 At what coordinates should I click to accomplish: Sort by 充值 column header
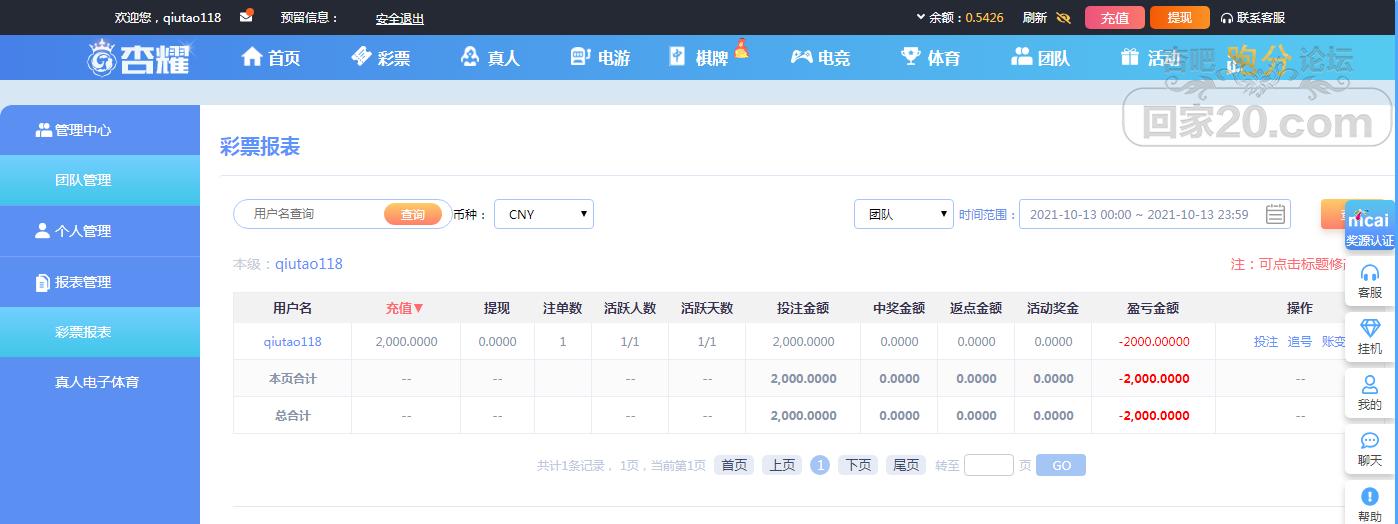405,308
